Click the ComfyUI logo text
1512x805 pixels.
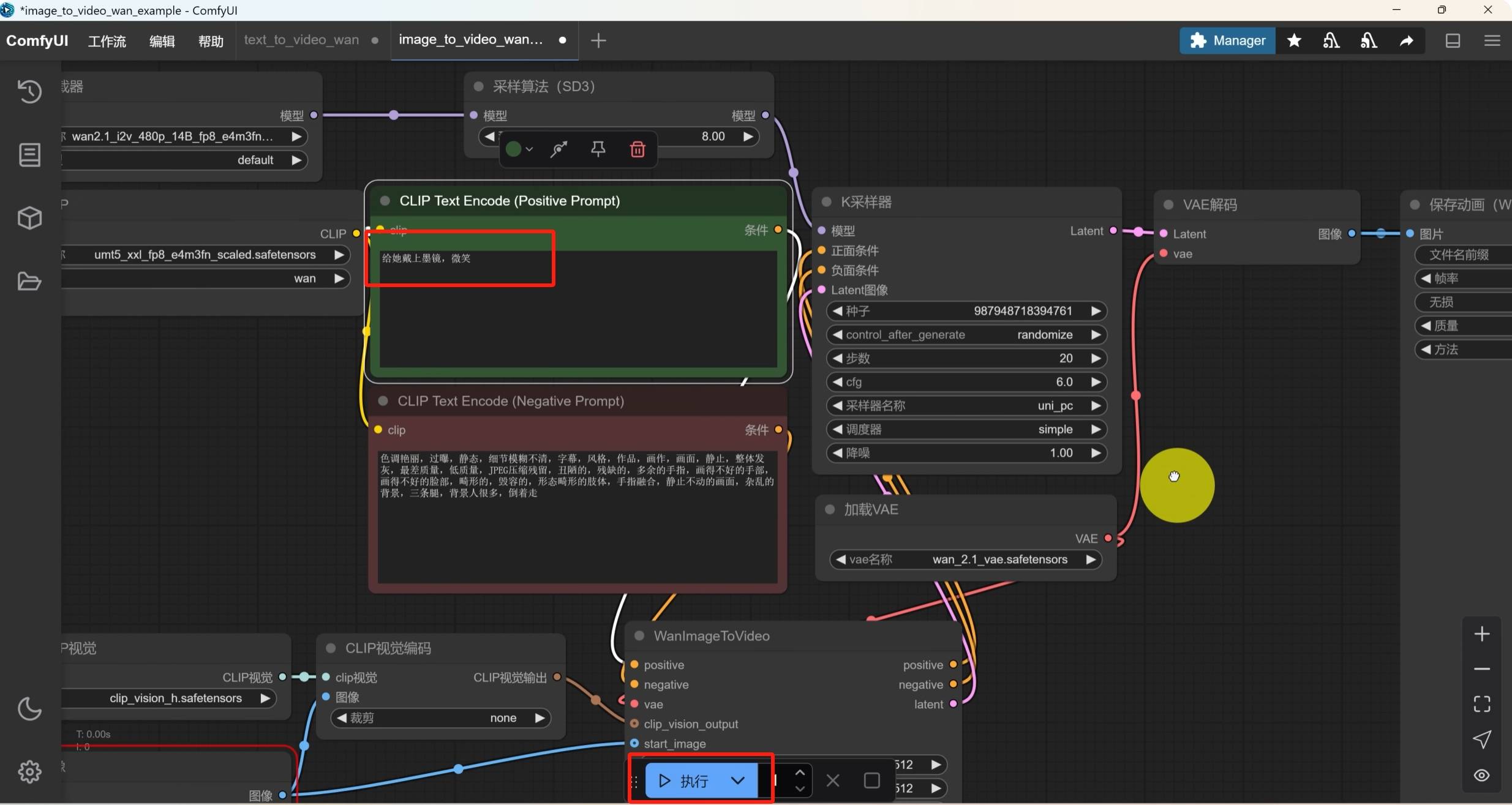click(37, 40)
